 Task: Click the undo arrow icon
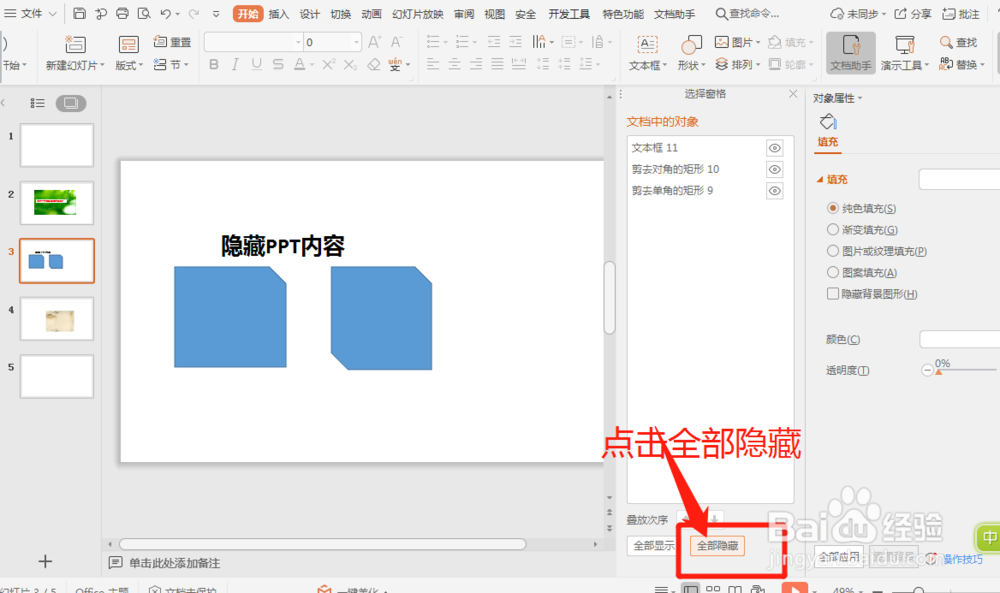click(166, 13)
